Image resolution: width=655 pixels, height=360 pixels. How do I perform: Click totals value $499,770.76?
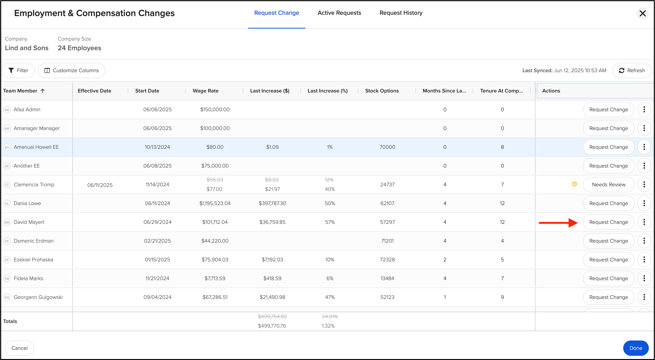coord(272,326)
